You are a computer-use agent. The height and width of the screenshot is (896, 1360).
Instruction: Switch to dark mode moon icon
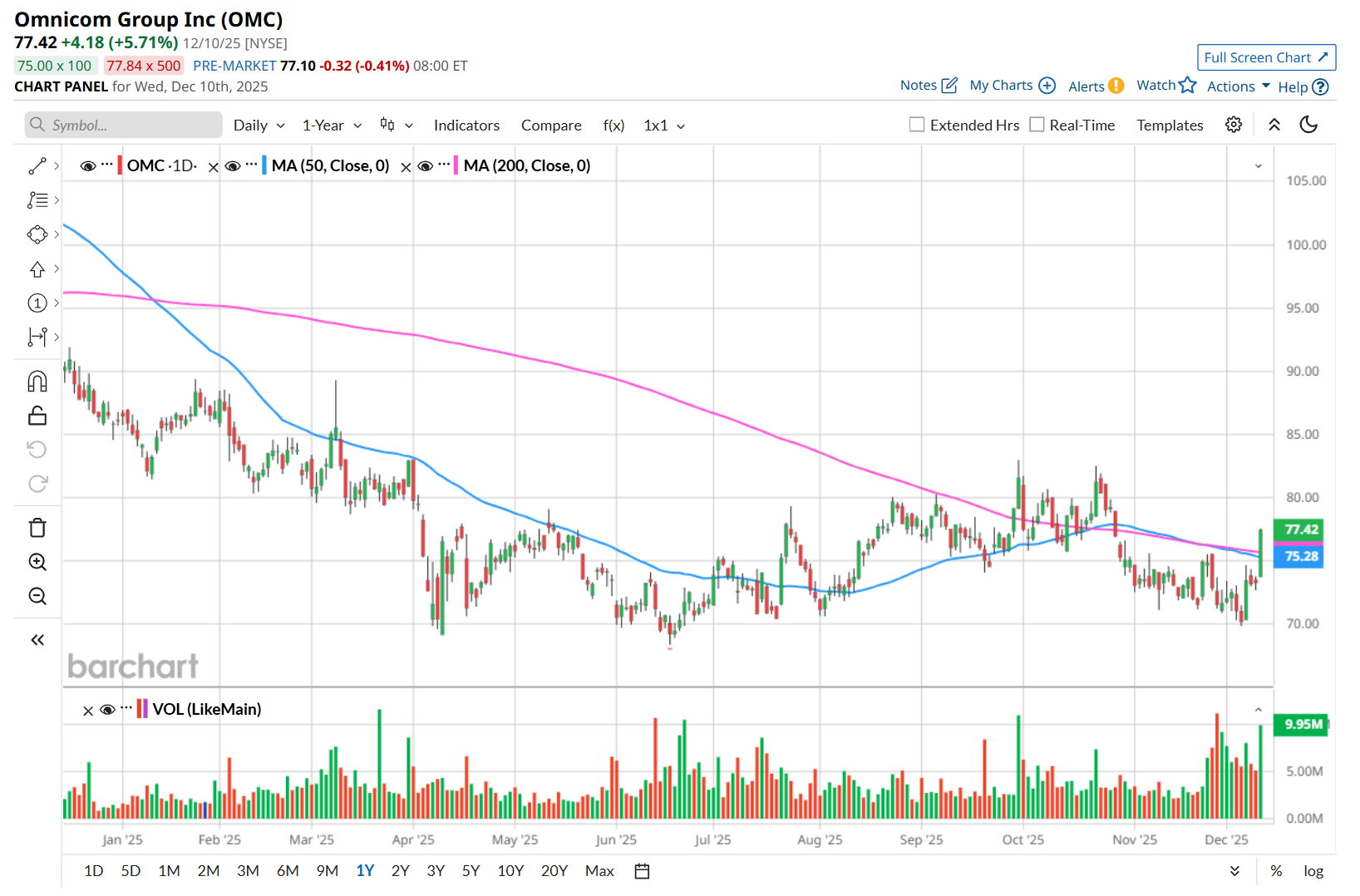(x=1308, y=125)
